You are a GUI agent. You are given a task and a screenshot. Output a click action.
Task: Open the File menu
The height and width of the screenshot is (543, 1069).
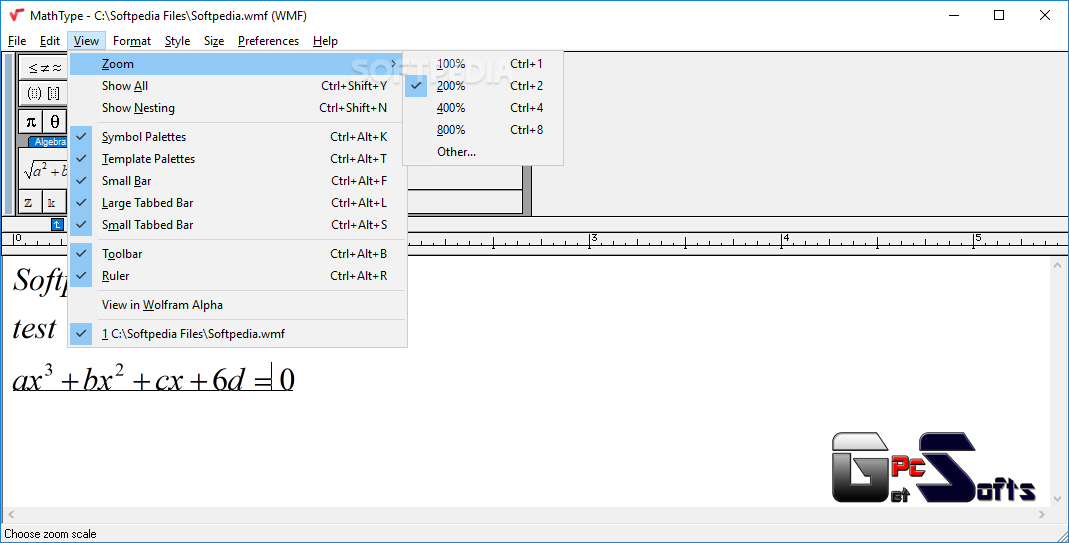[17, 41]
